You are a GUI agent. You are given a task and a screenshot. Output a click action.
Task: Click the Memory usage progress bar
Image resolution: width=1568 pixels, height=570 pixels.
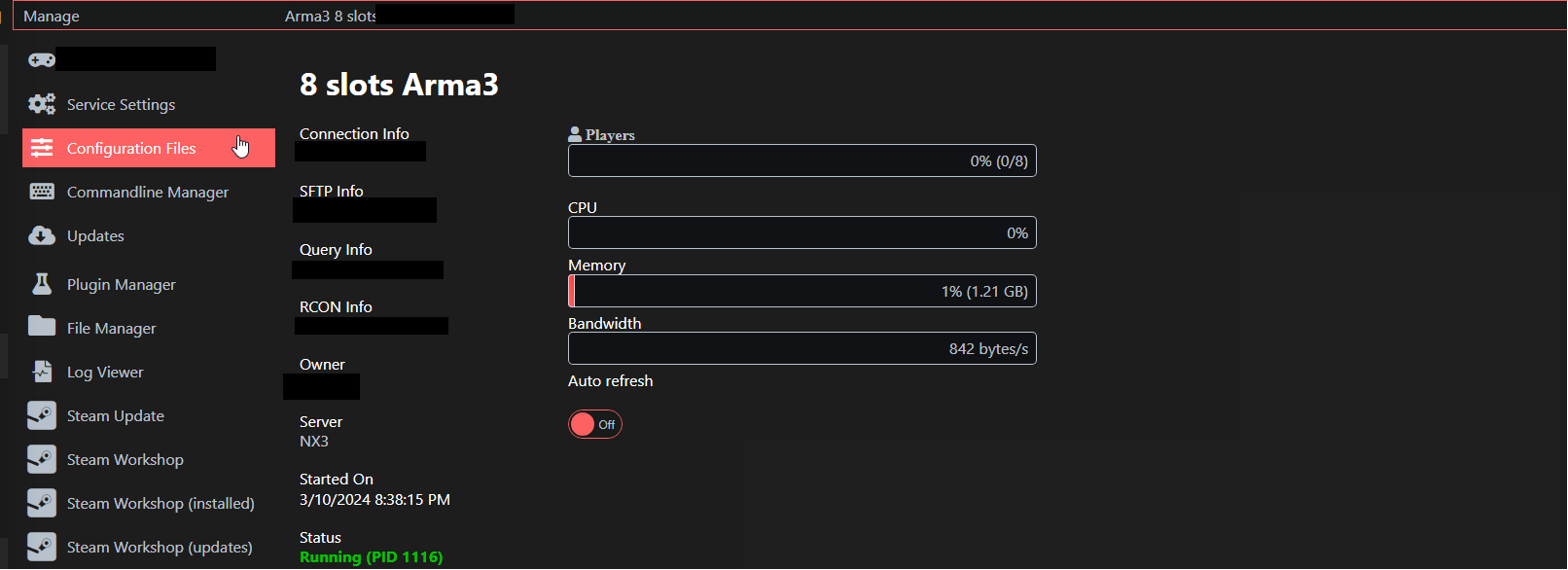pyautogui.click(x=802, y=291)
